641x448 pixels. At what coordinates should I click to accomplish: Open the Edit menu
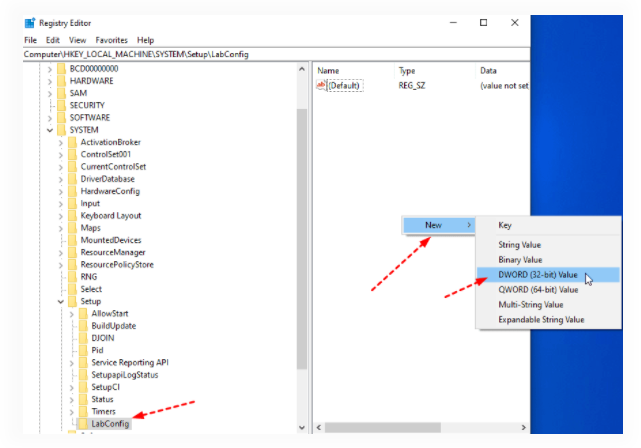click(x=52, y=40)
